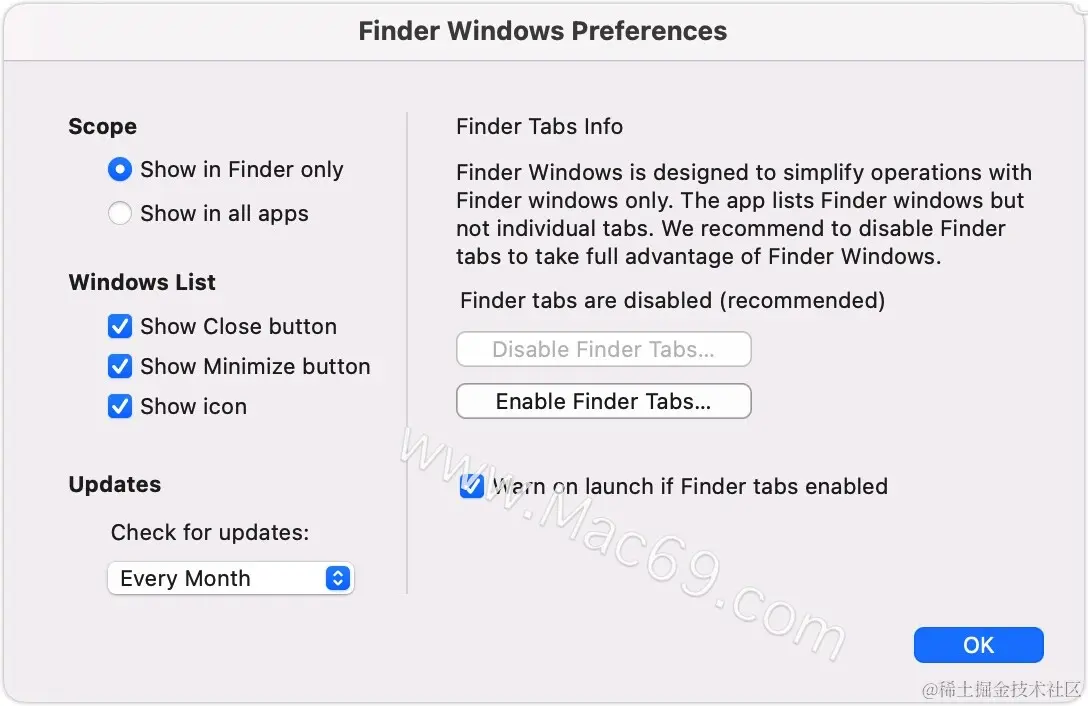Viewport: 1088px width, 706px height.
Task: Click the greyed-out Disable Finder Tabs… button
Action: click(604, 349)
